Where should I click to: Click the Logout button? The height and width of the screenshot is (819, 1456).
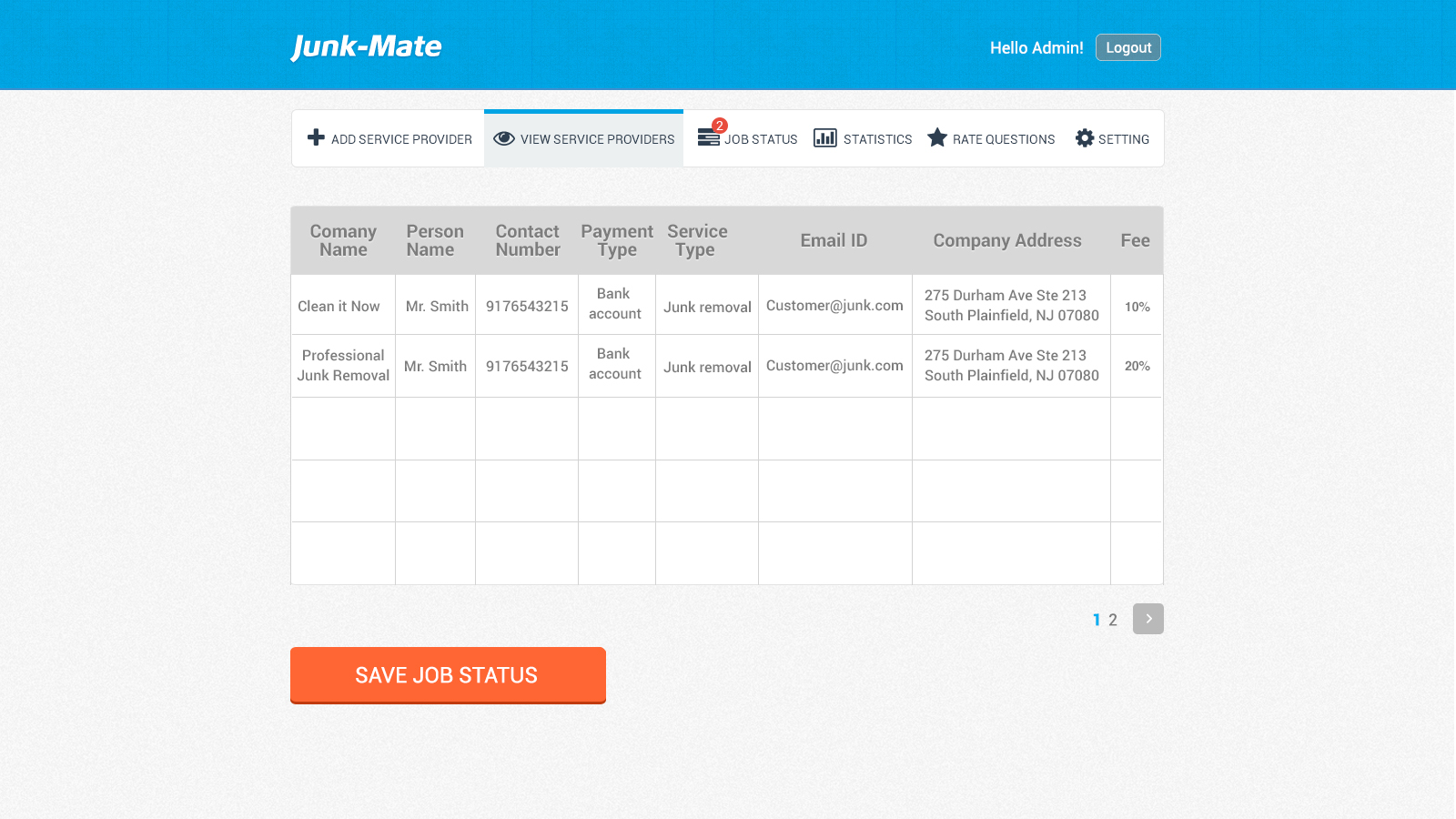click(1127, 47)
